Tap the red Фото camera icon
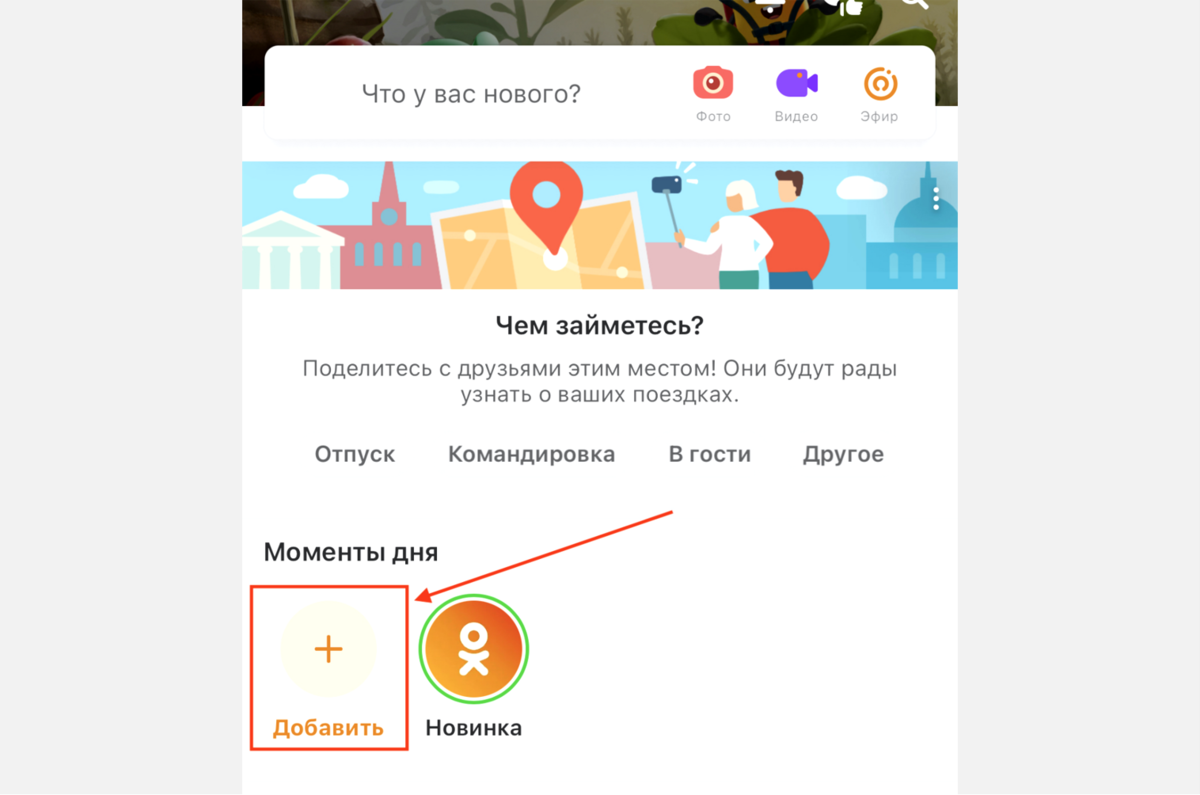This screenshot has height=795, width=1200. tap(713, 83)
